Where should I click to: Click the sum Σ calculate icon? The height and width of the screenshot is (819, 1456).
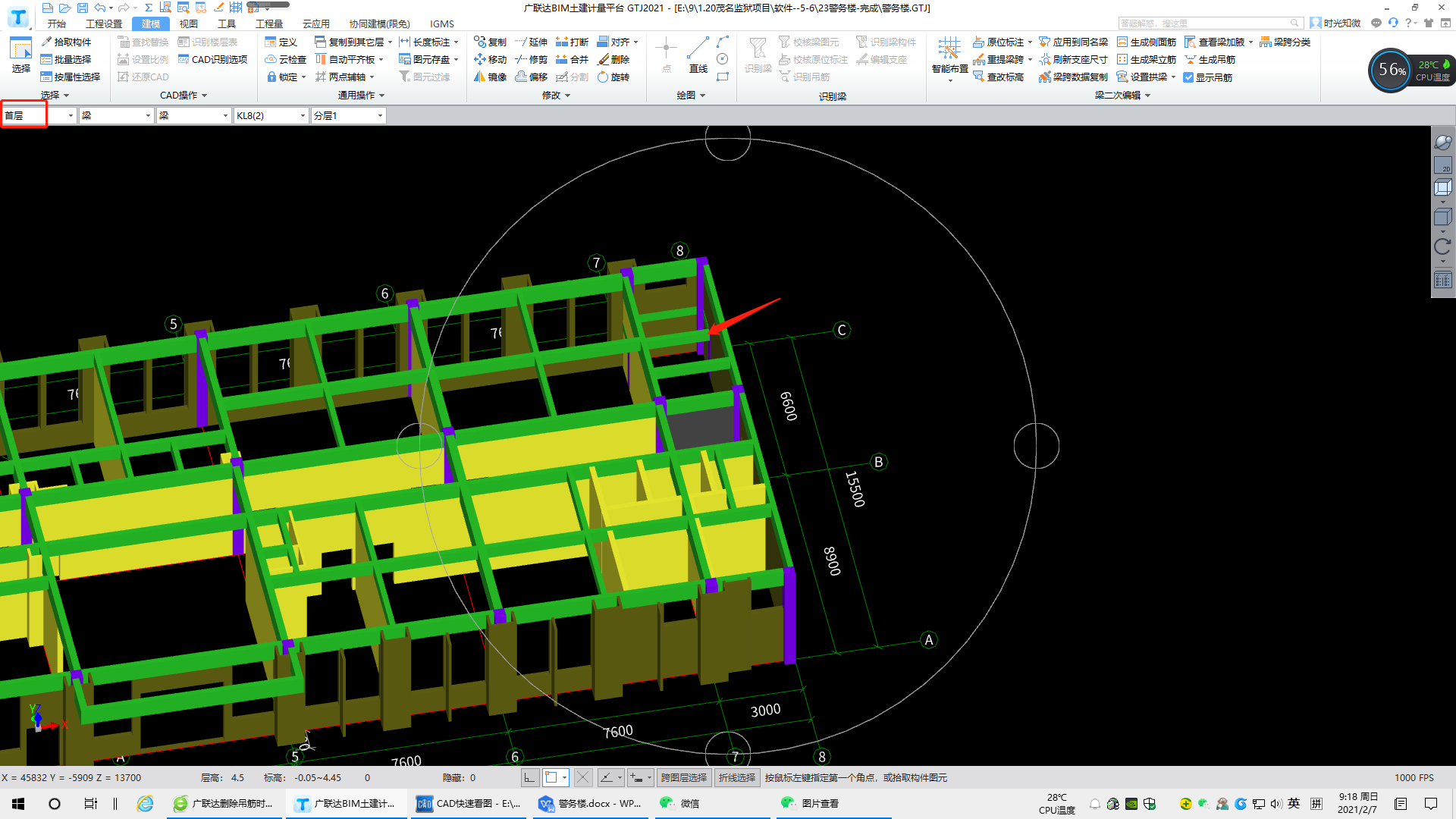pos(149,8)
